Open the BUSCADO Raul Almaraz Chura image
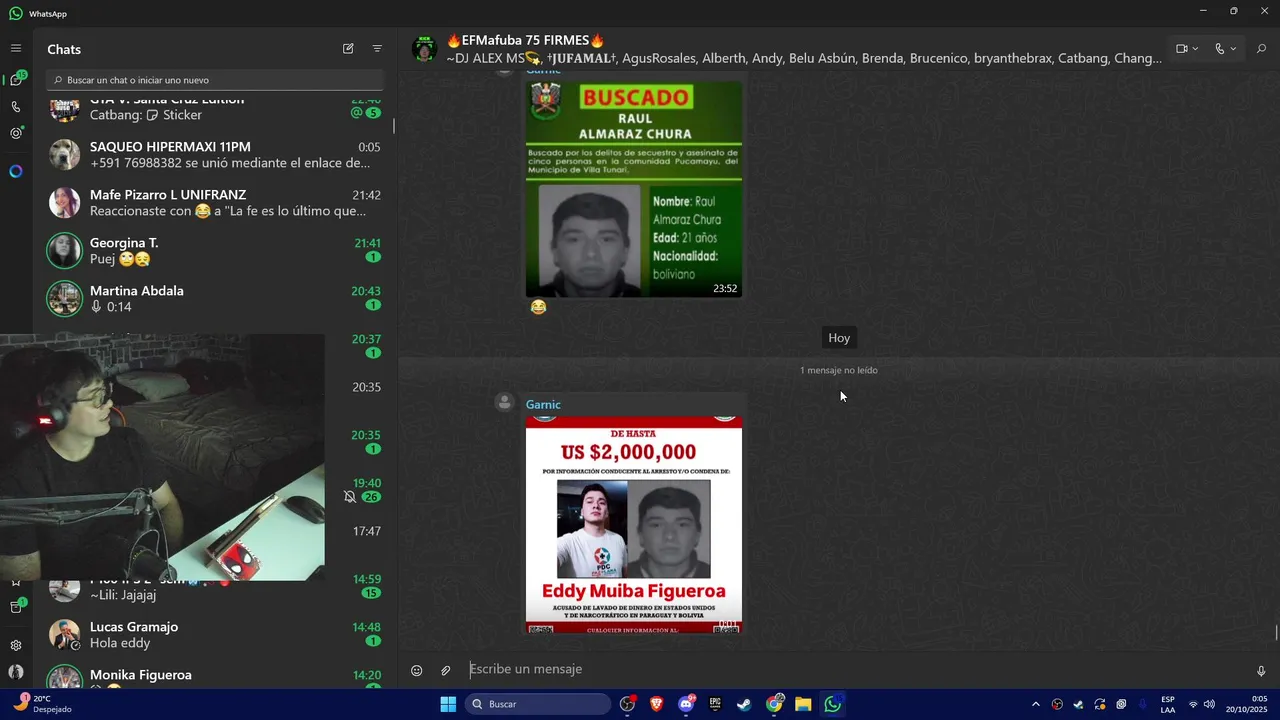 [634, 189]
